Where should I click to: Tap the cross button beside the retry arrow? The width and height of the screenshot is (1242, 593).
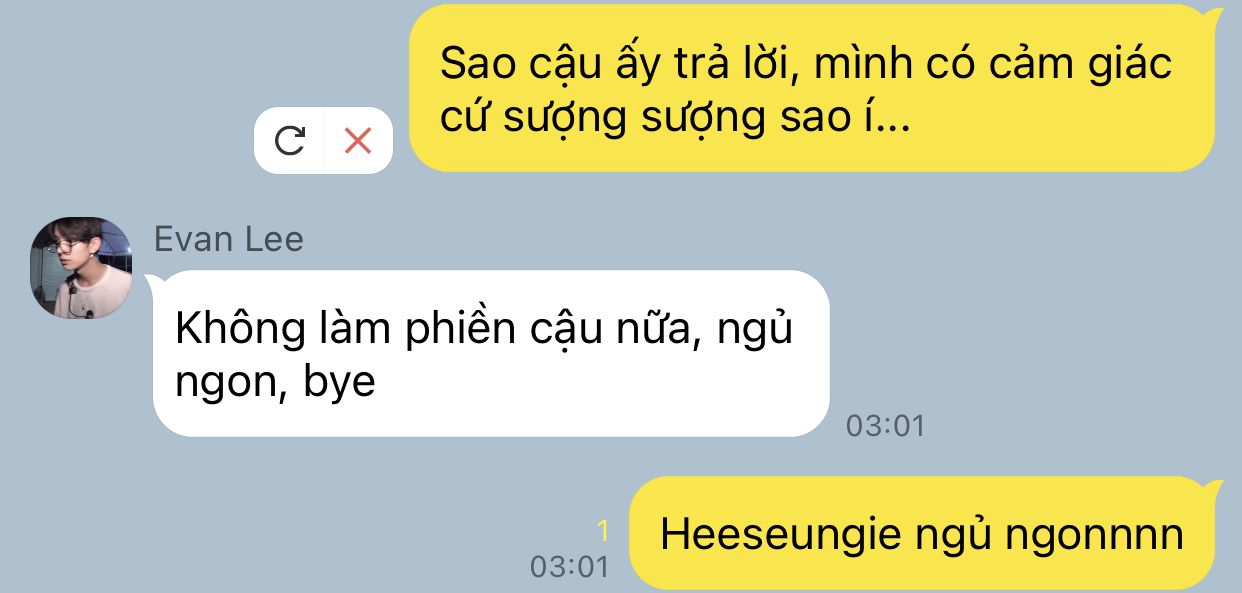tap(358, 141)
